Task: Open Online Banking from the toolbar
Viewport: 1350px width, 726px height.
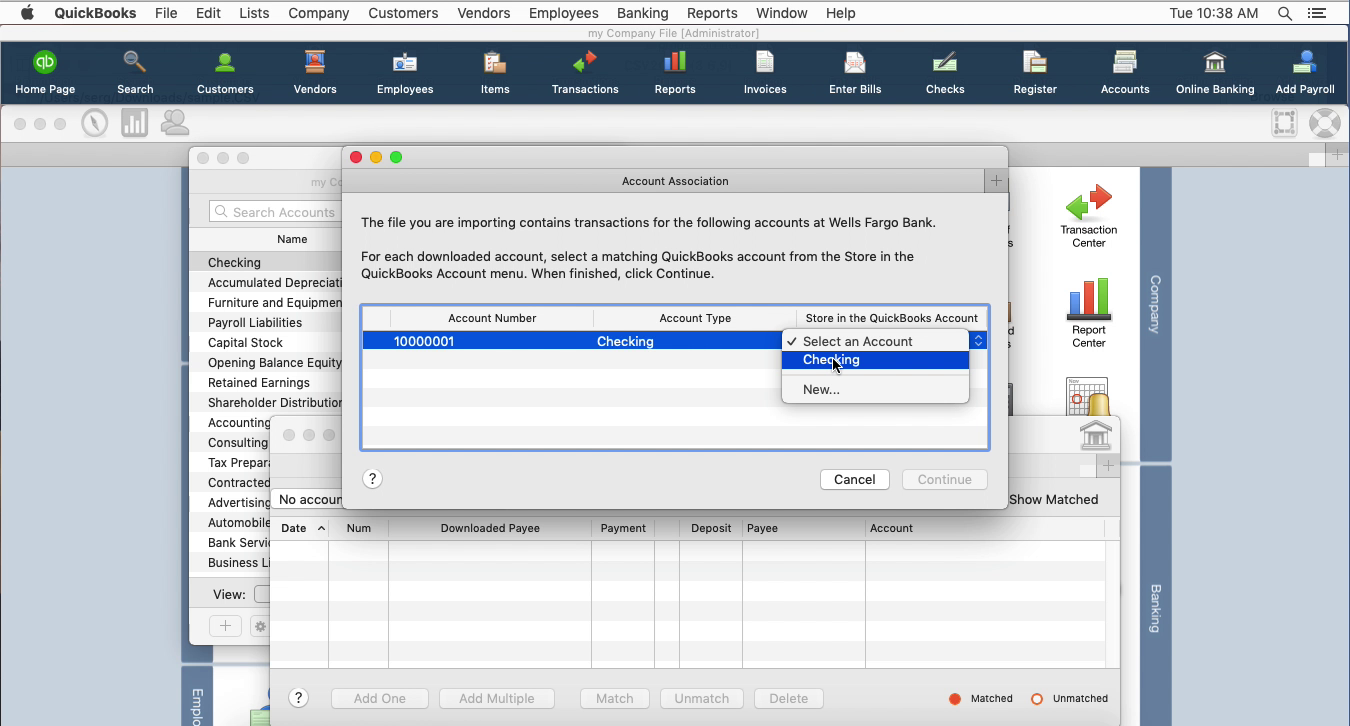Action: 1215,73
